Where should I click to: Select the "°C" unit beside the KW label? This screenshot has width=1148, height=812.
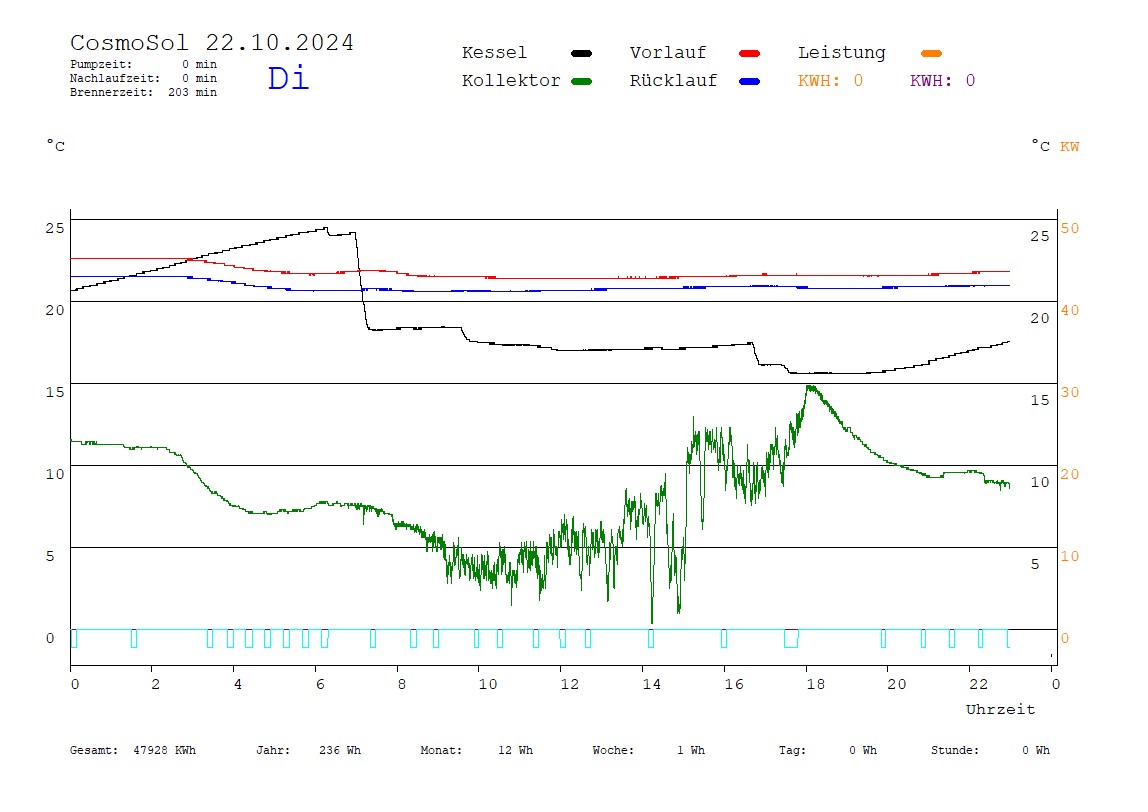(x=1040, y=145)
